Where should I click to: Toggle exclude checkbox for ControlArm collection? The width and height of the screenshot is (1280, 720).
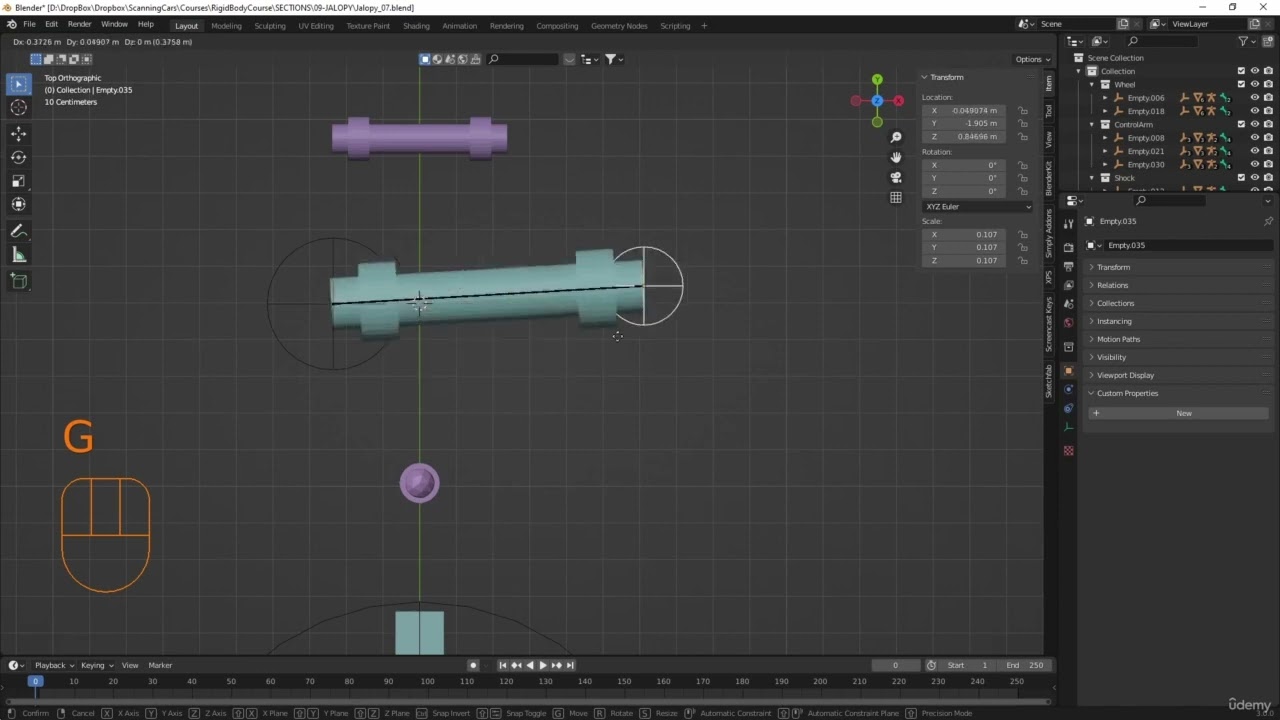(x=1241, y=124)
